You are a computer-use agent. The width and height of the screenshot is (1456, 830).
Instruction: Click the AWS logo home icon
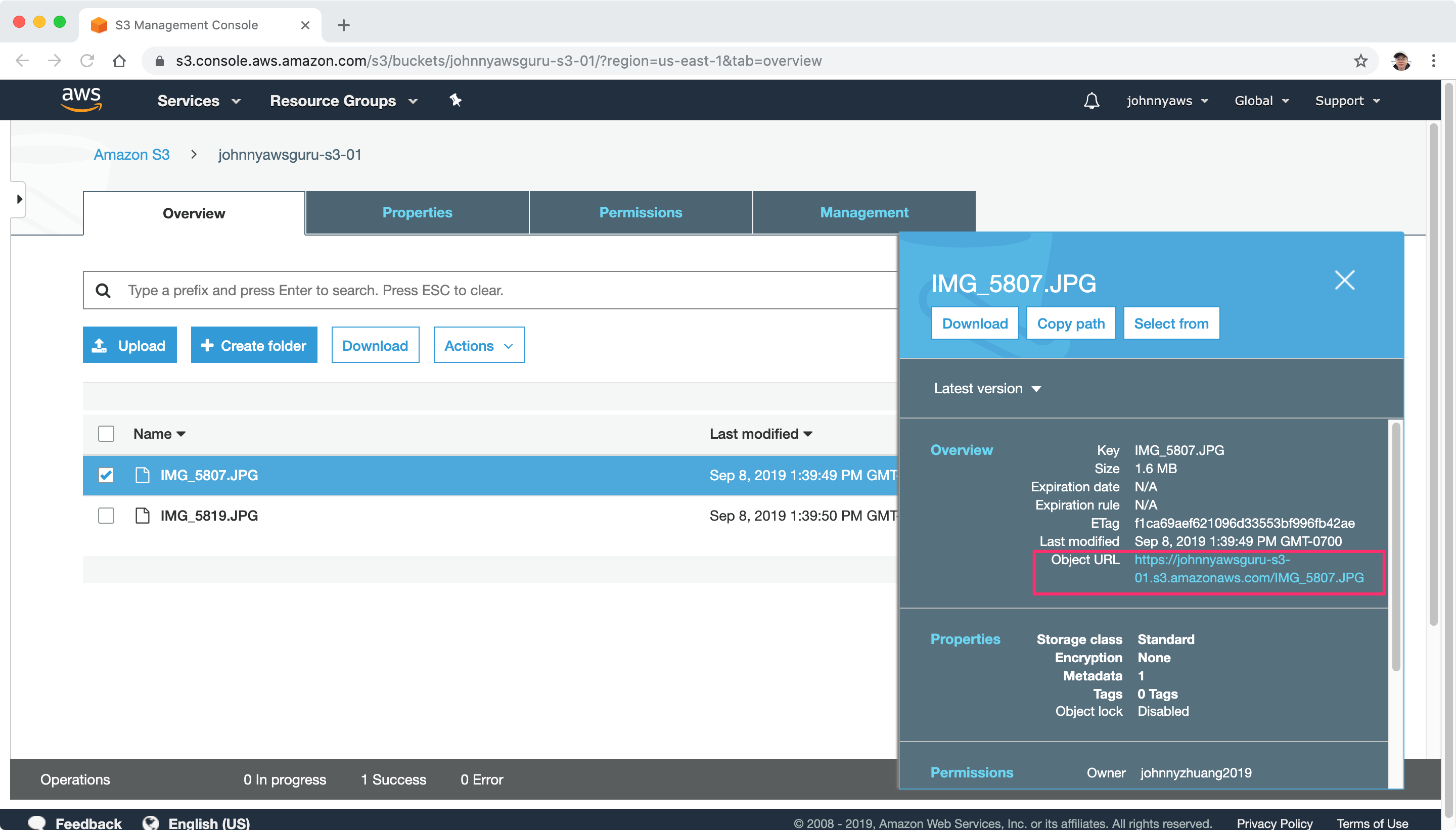tap(81, 100)
